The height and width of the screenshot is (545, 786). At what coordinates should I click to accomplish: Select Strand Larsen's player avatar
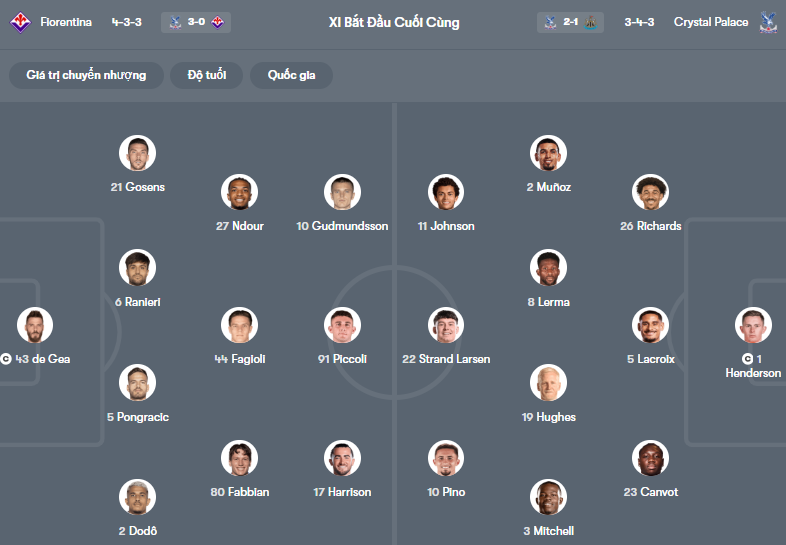(x=446, y=326)
